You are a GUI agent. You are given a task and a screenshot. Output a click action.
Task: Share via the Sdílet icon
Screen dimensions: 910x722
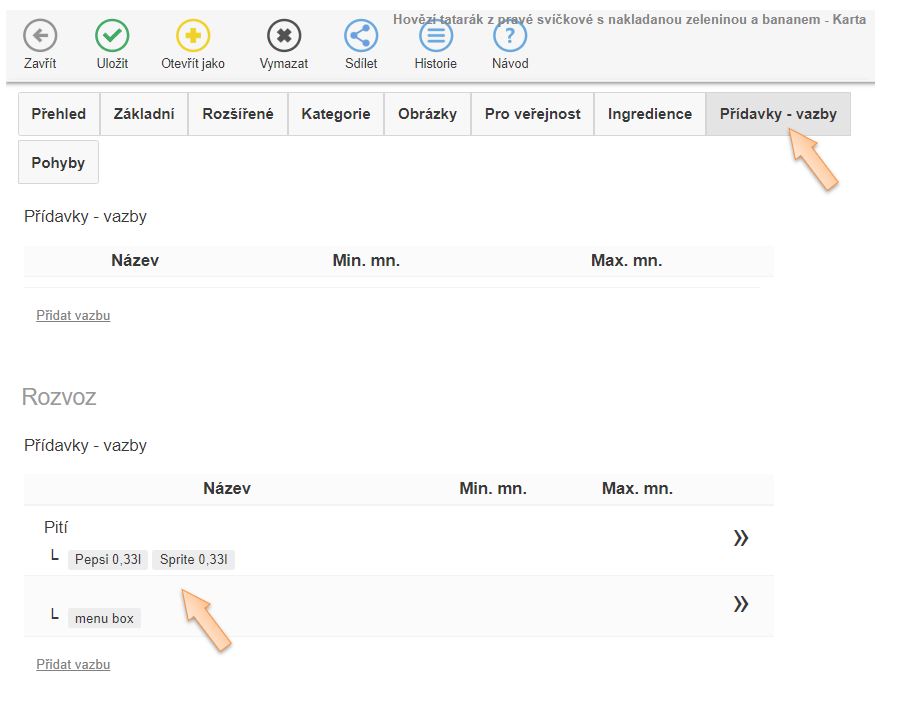(361, 37)
